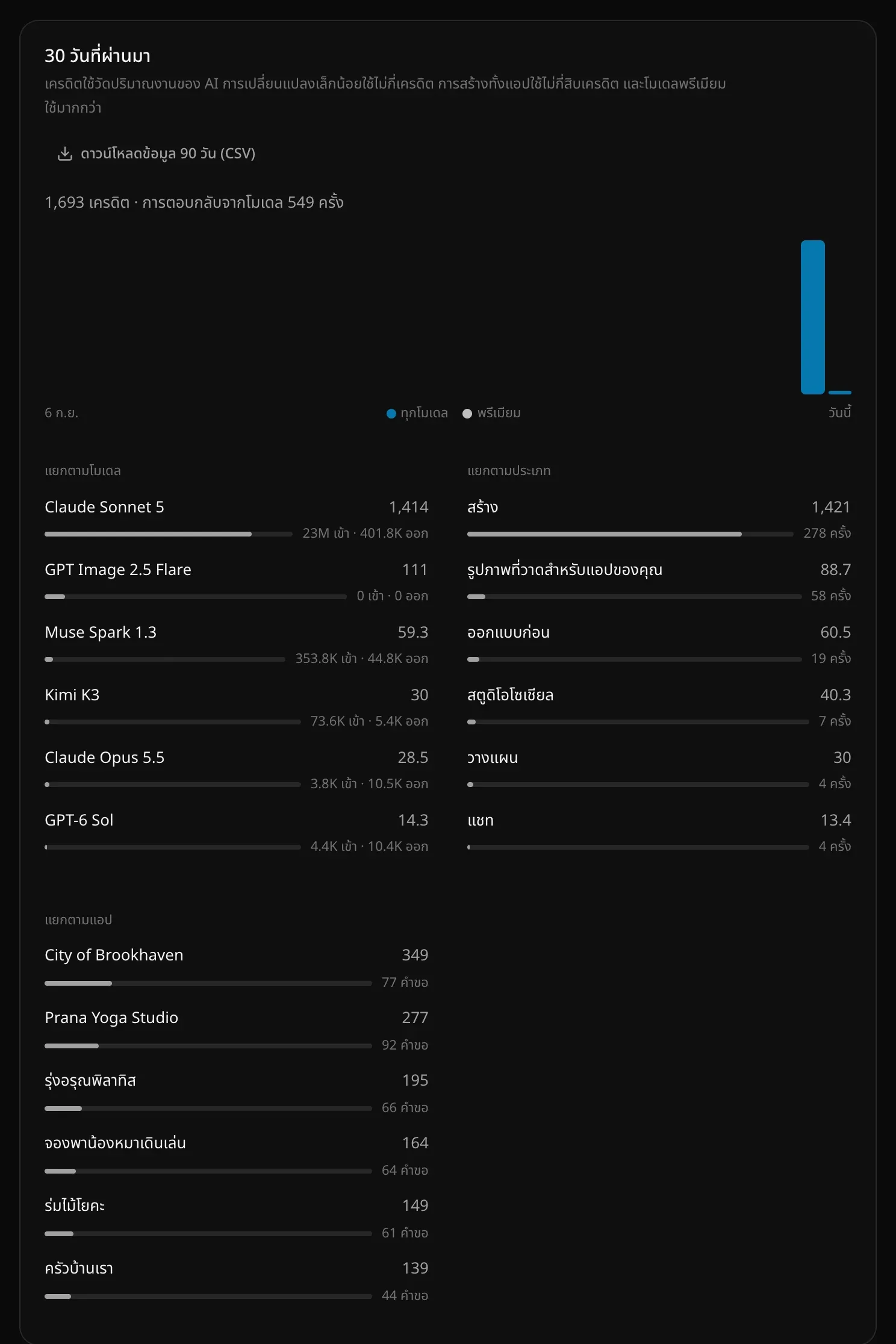The height and width of the screenshot is (1344, 896).
Task: Select the "ร่มไม้โยคะ" app name
Action: point(75,1206)
